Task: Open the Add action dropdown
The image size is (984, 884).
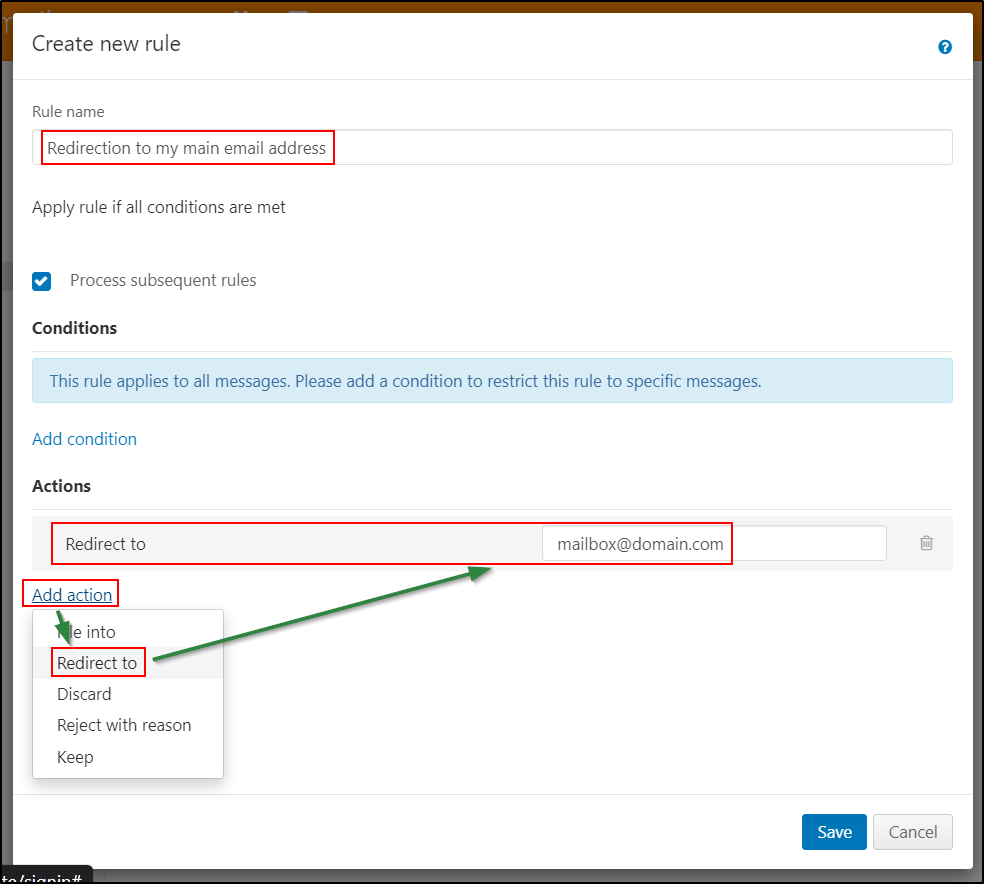Action: (70, 593)
